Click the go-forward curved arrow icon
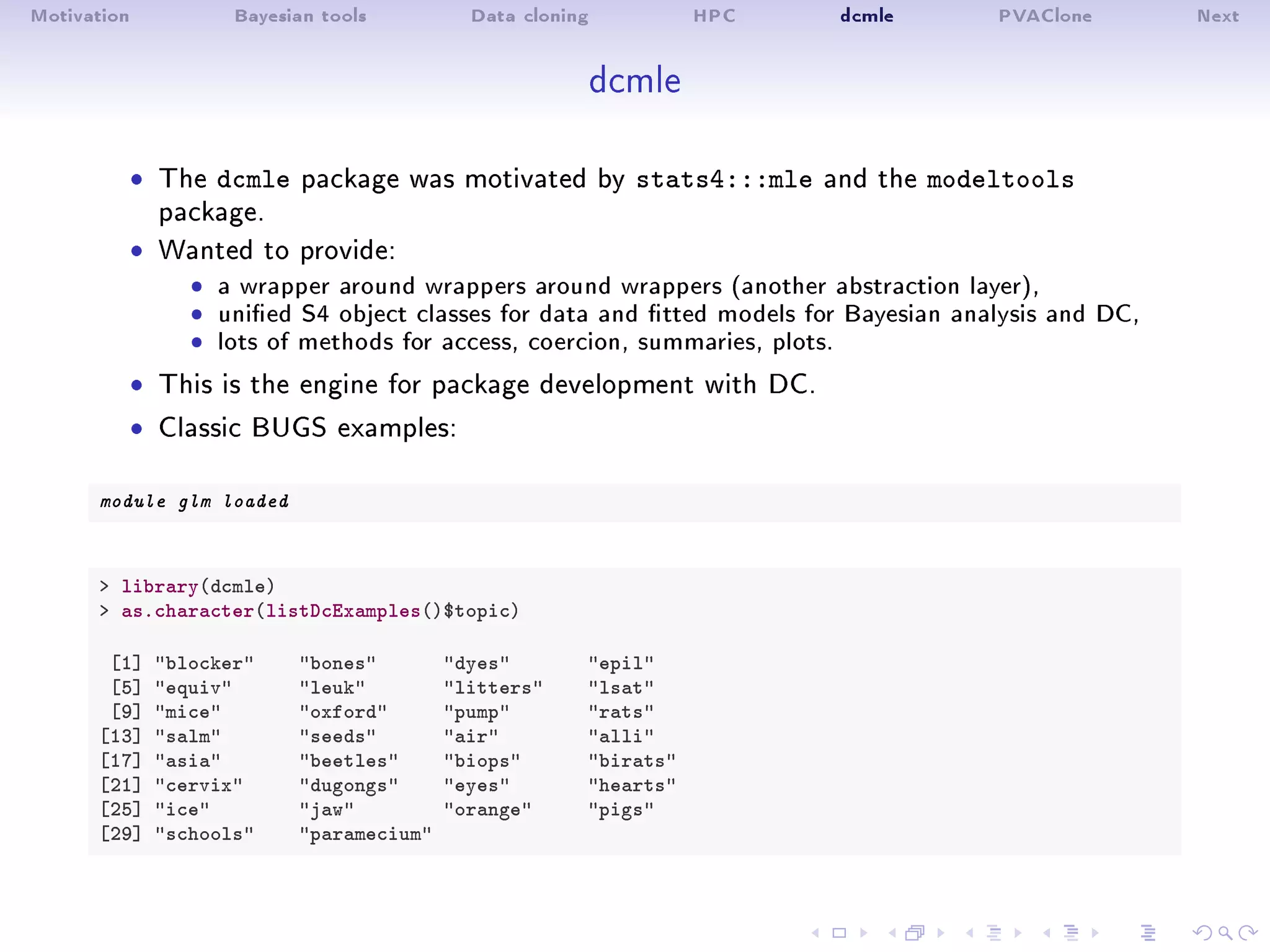Image resolution: width=1270 pixels, height=952 pixels. click(x=1248, y=932)
